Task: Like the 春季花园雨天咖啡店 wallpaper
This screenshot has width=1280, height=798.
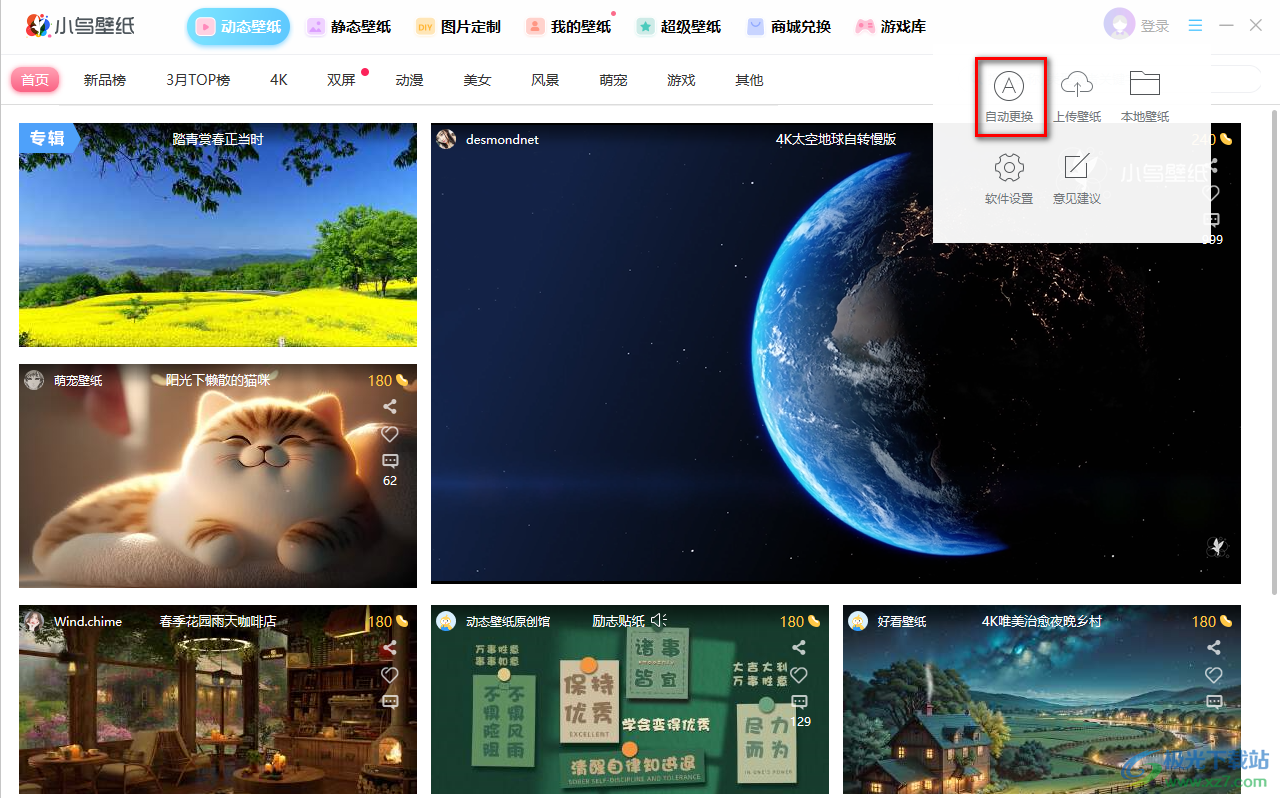Action: pos(390,675)
